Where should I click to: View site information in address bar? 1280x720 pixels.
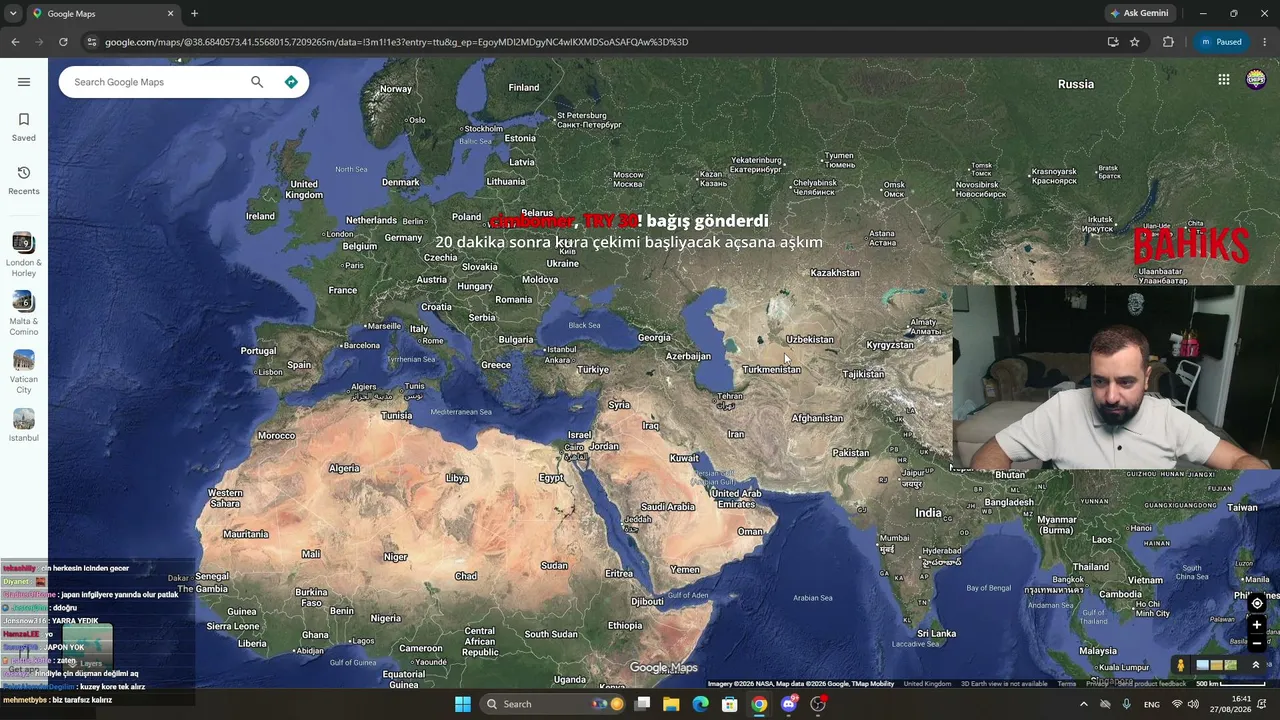(x=92, y=42)
